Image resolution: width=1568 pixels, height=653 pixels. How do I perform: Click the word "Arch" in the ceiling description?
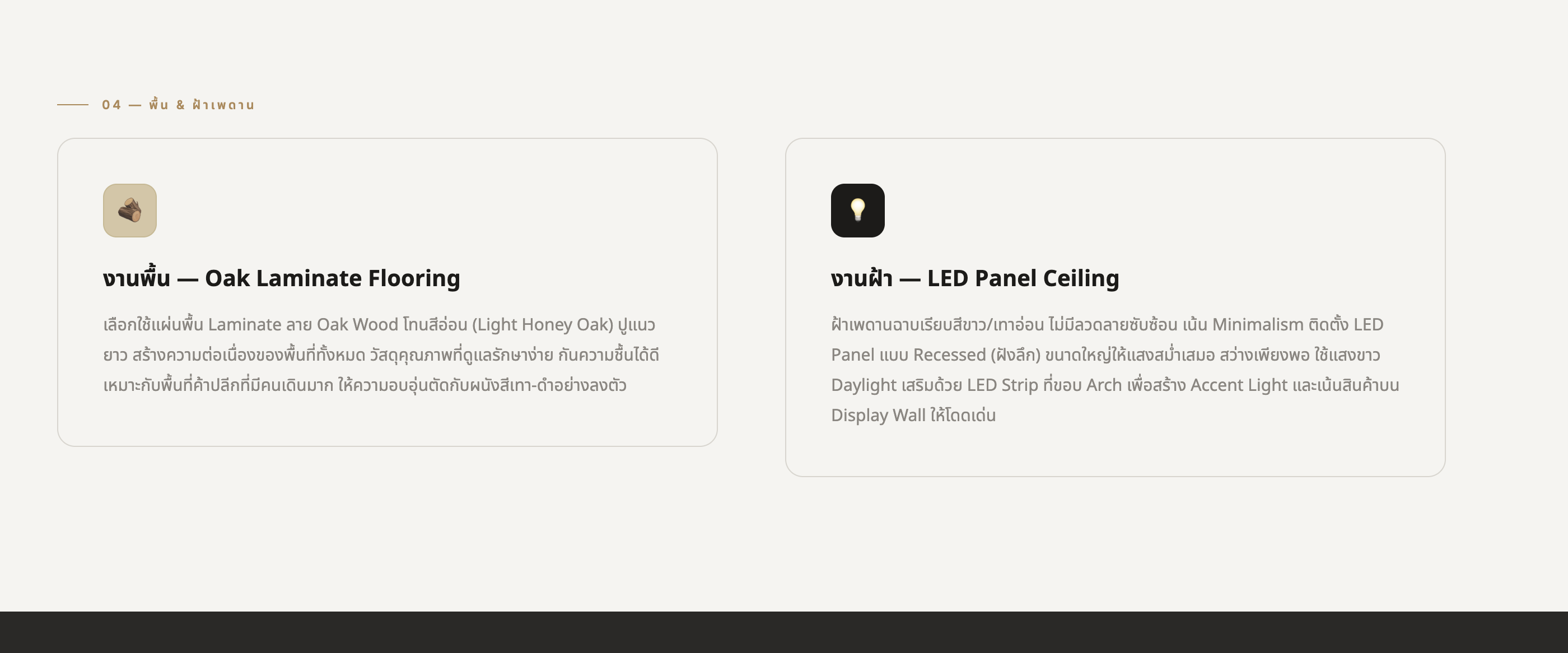pyautogui.click(x=1104, y=385)
